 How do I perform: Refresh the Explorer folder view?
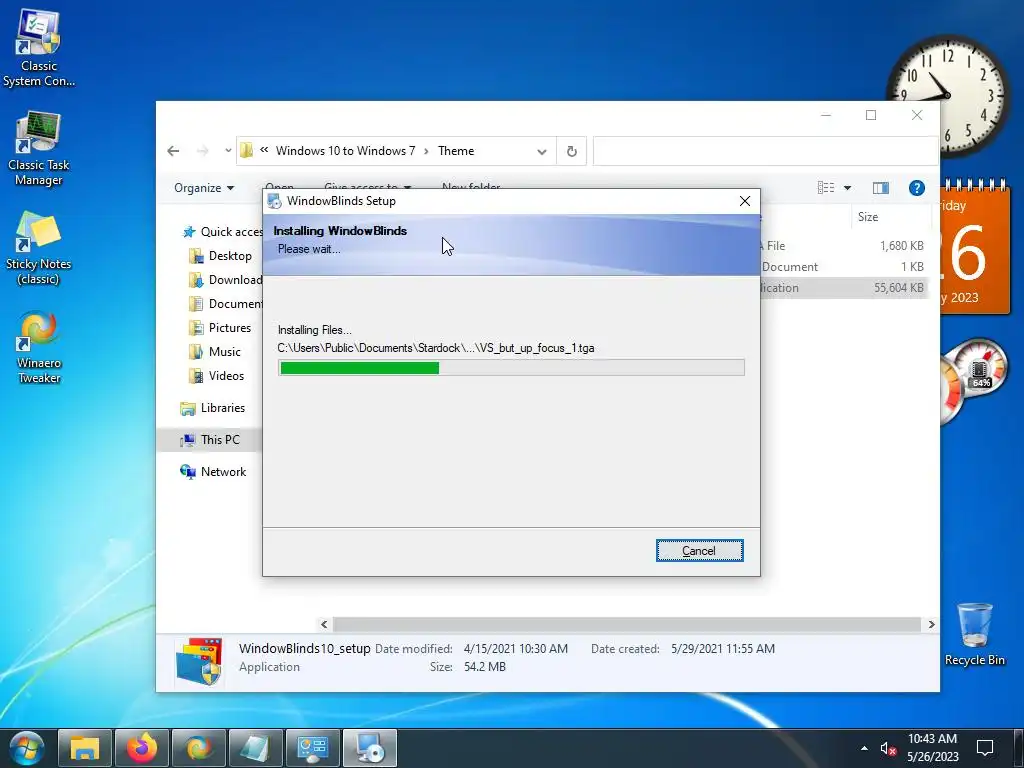[571, 152]
